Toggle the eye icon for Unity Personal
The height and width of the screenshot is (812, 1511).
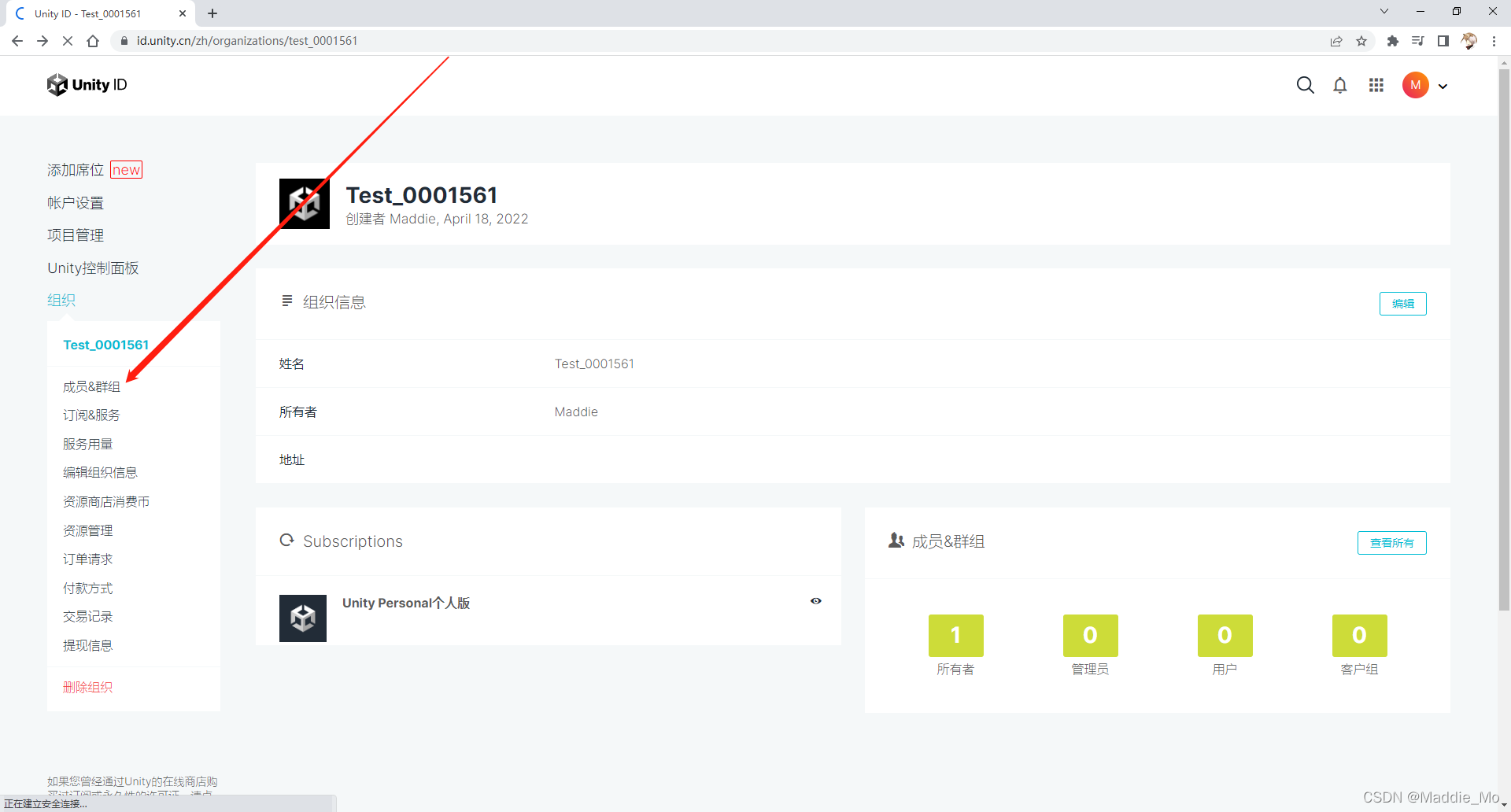[816, 601]
